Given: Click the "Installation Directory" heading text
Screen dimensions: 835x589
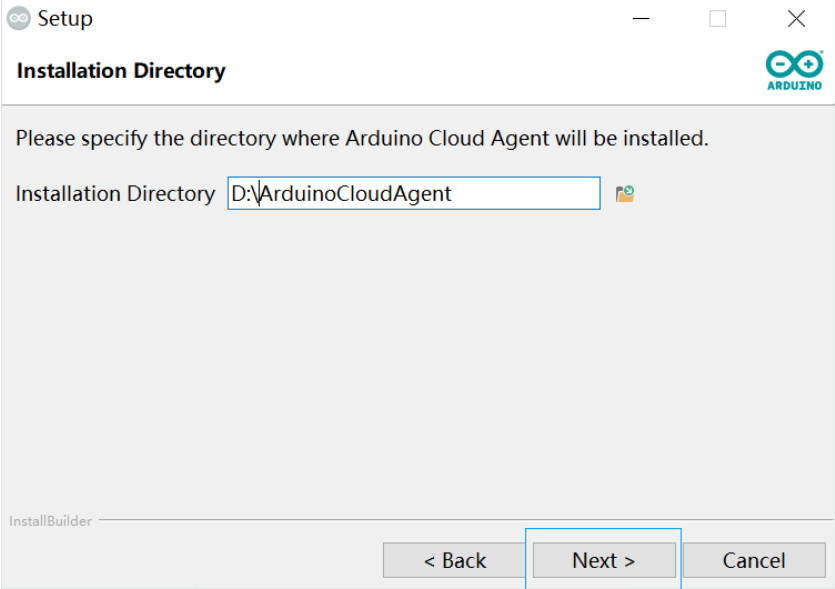Looking at the screenshot, I should tap(121, 71).
